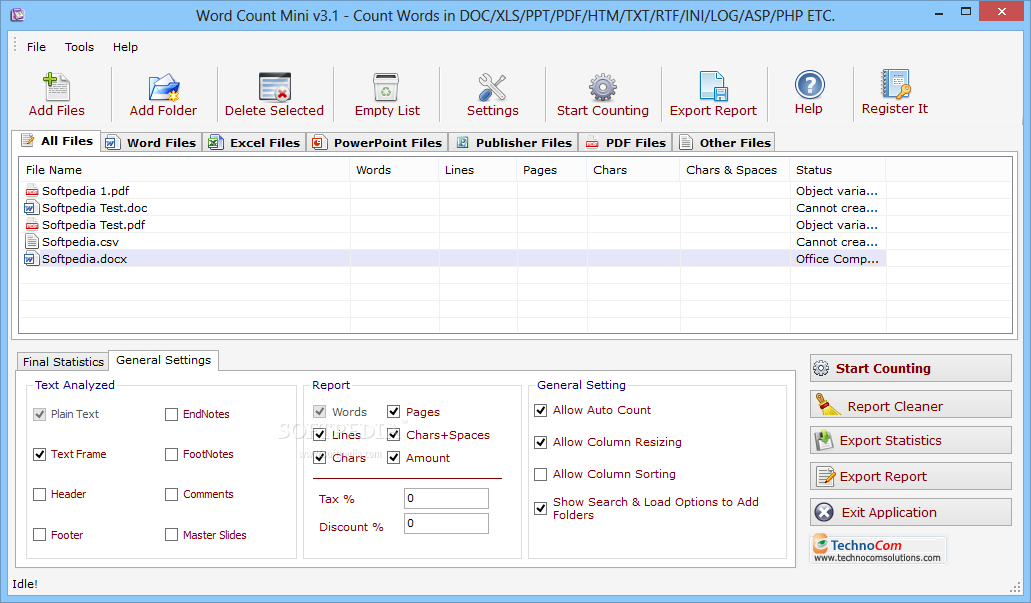Click the Empty List trash icon

click(x=386, y=86)
